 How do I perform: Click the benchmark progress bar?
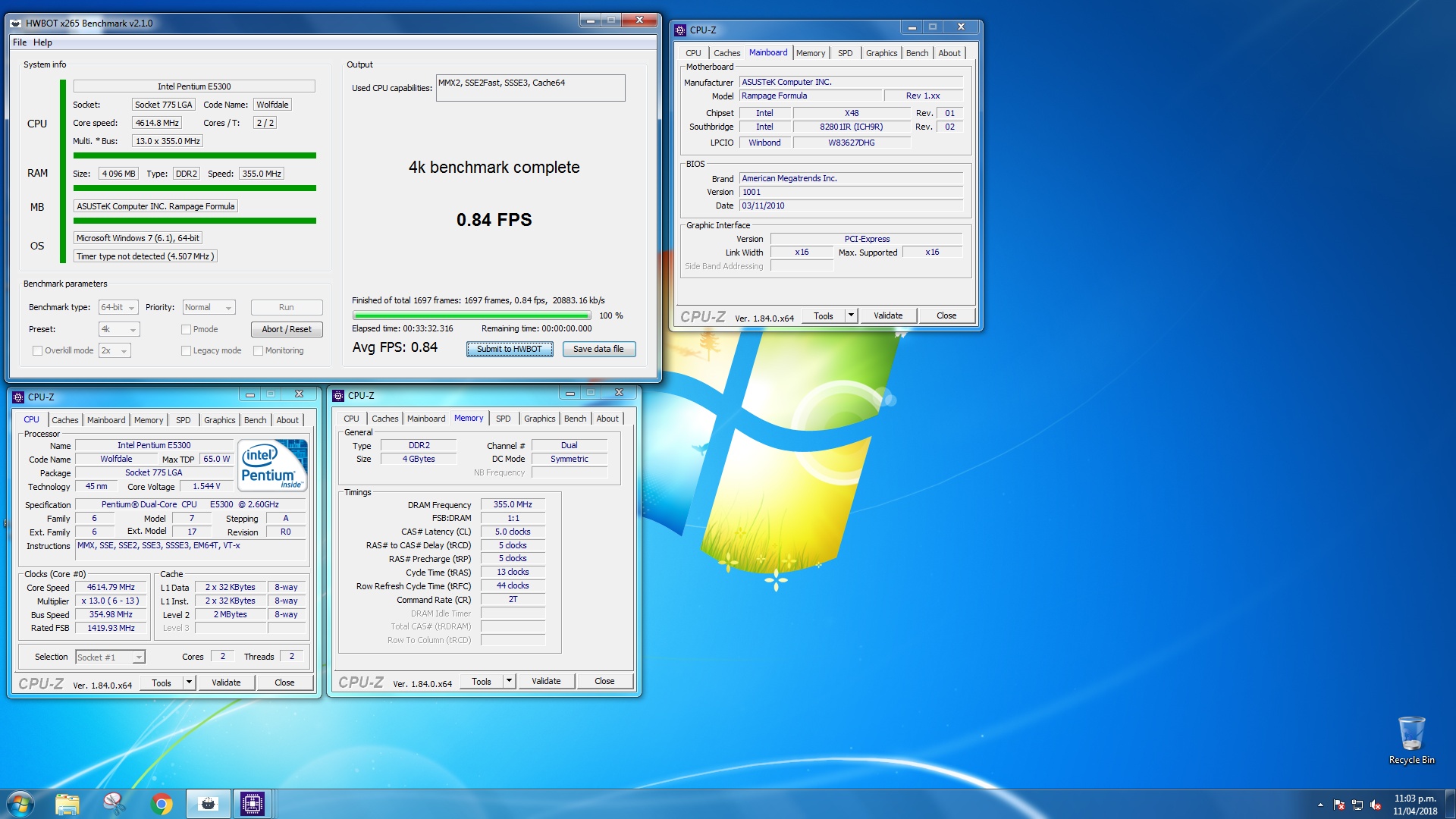(471, 315)
